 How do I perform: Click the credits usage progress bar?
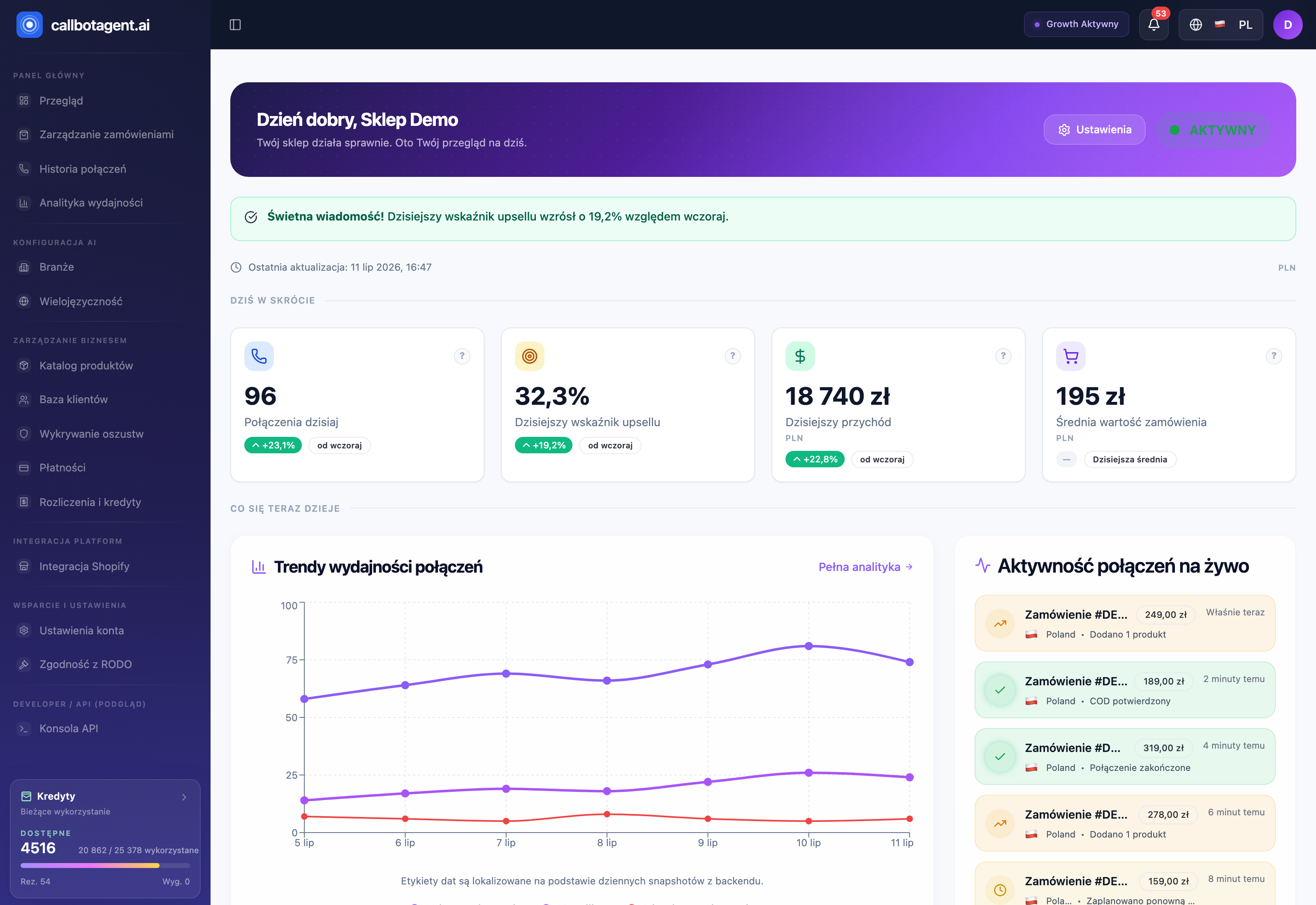105,866
